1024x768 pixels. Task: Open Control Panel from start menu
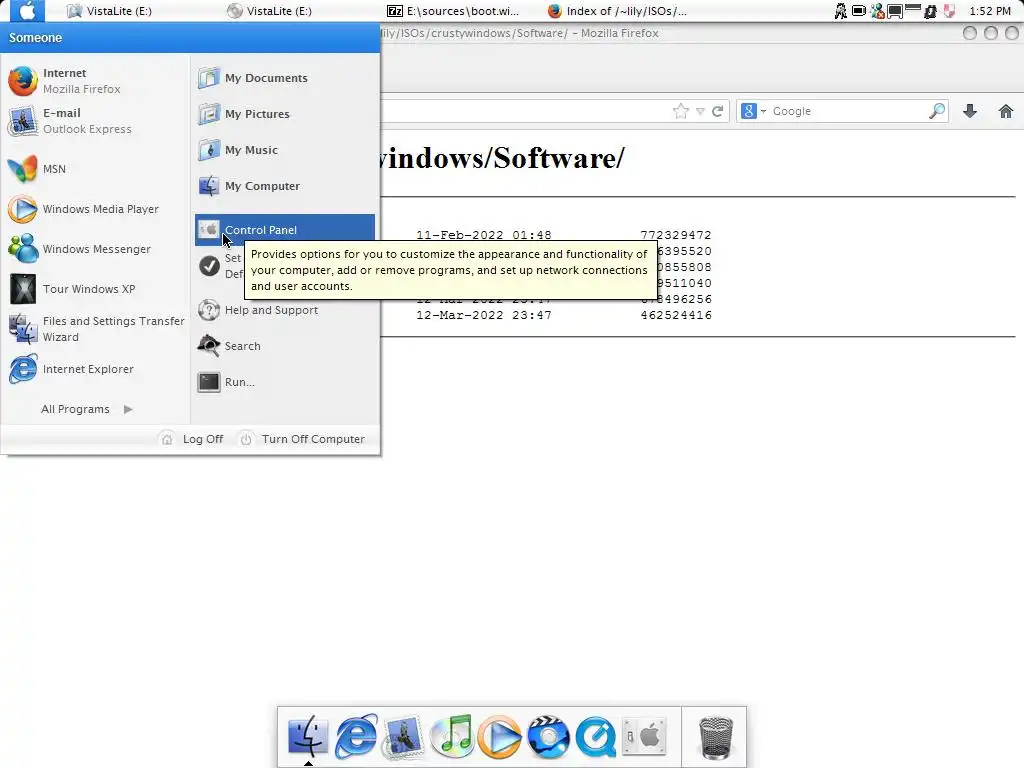pos(285,230)
